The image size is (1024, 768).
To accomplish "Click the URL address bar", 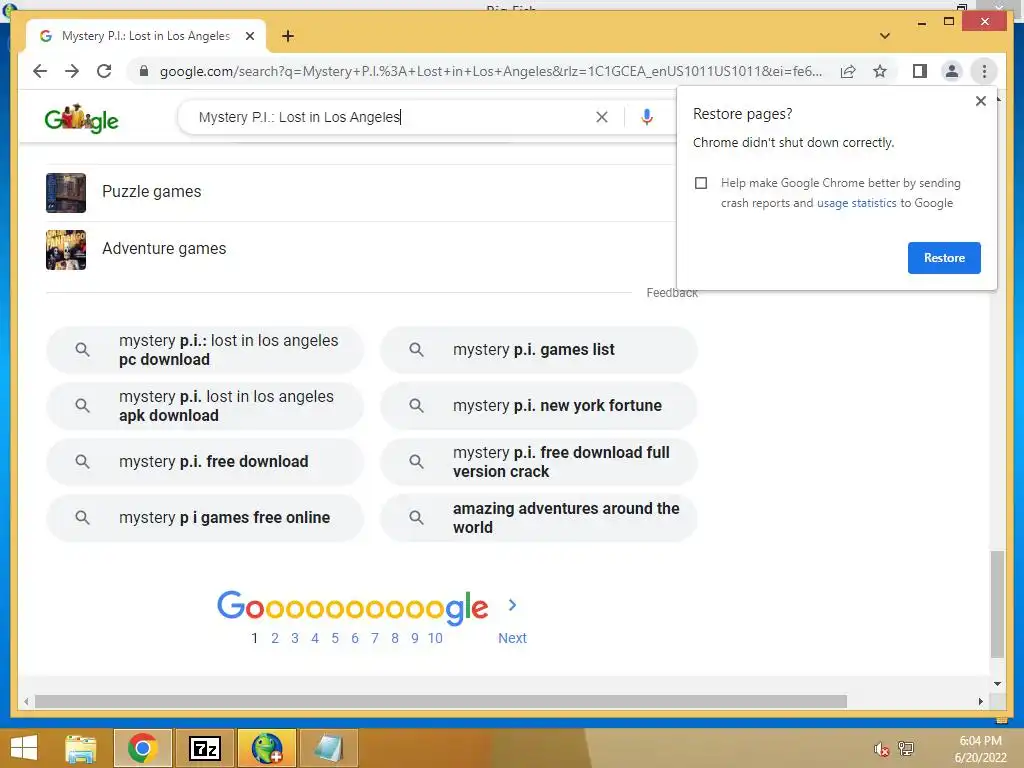I will click(490, 71).
